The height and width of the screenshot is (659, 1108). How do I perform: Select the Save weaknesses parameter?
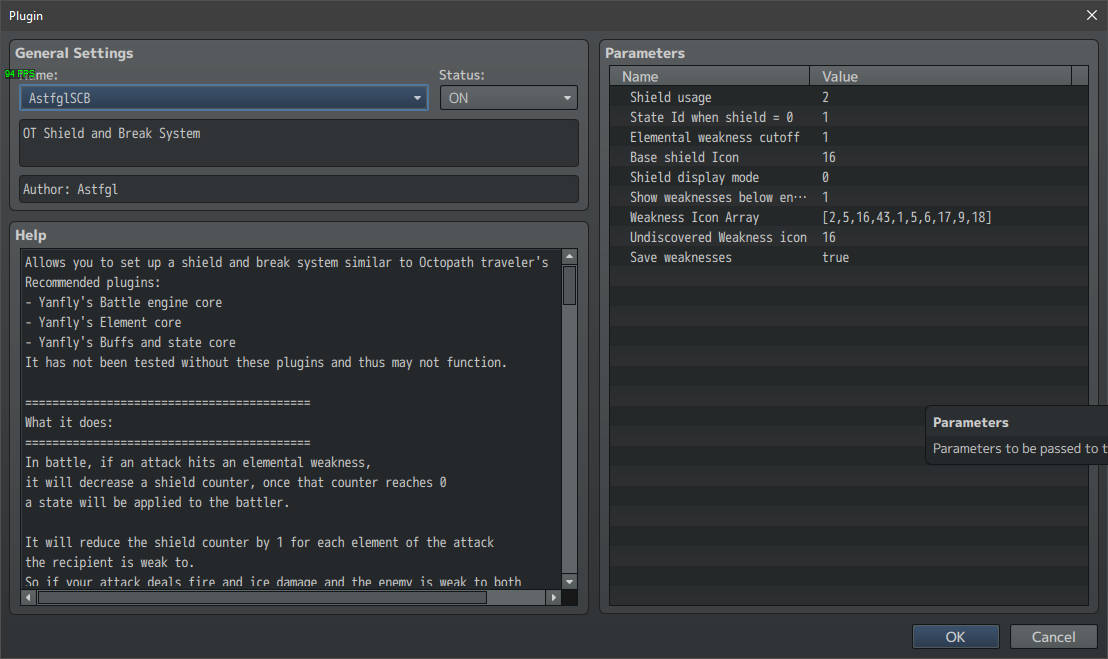(x=849, y=258)
